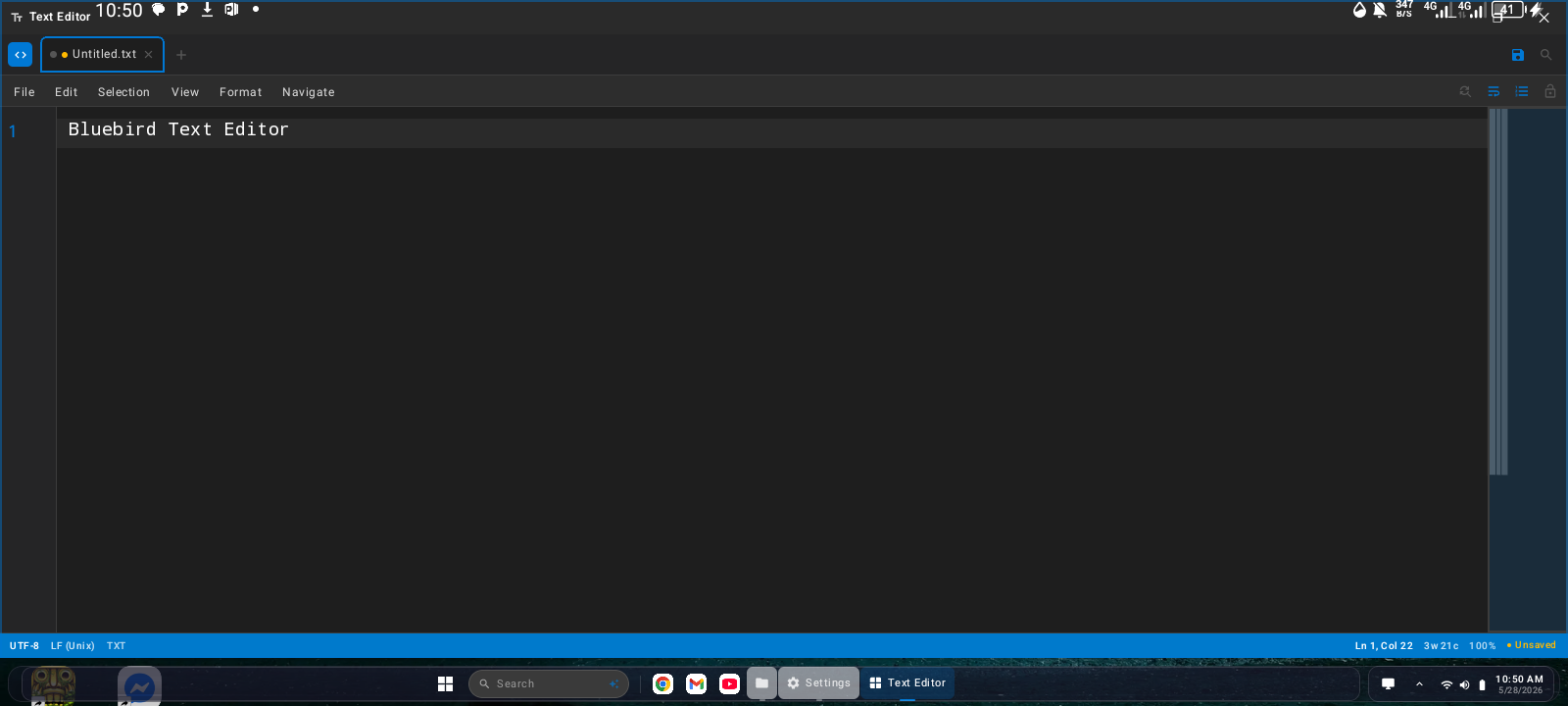This screenshot has height=706, width=1568.
Task: Switch to the Settings taskbar button
Action: [819, 683]
